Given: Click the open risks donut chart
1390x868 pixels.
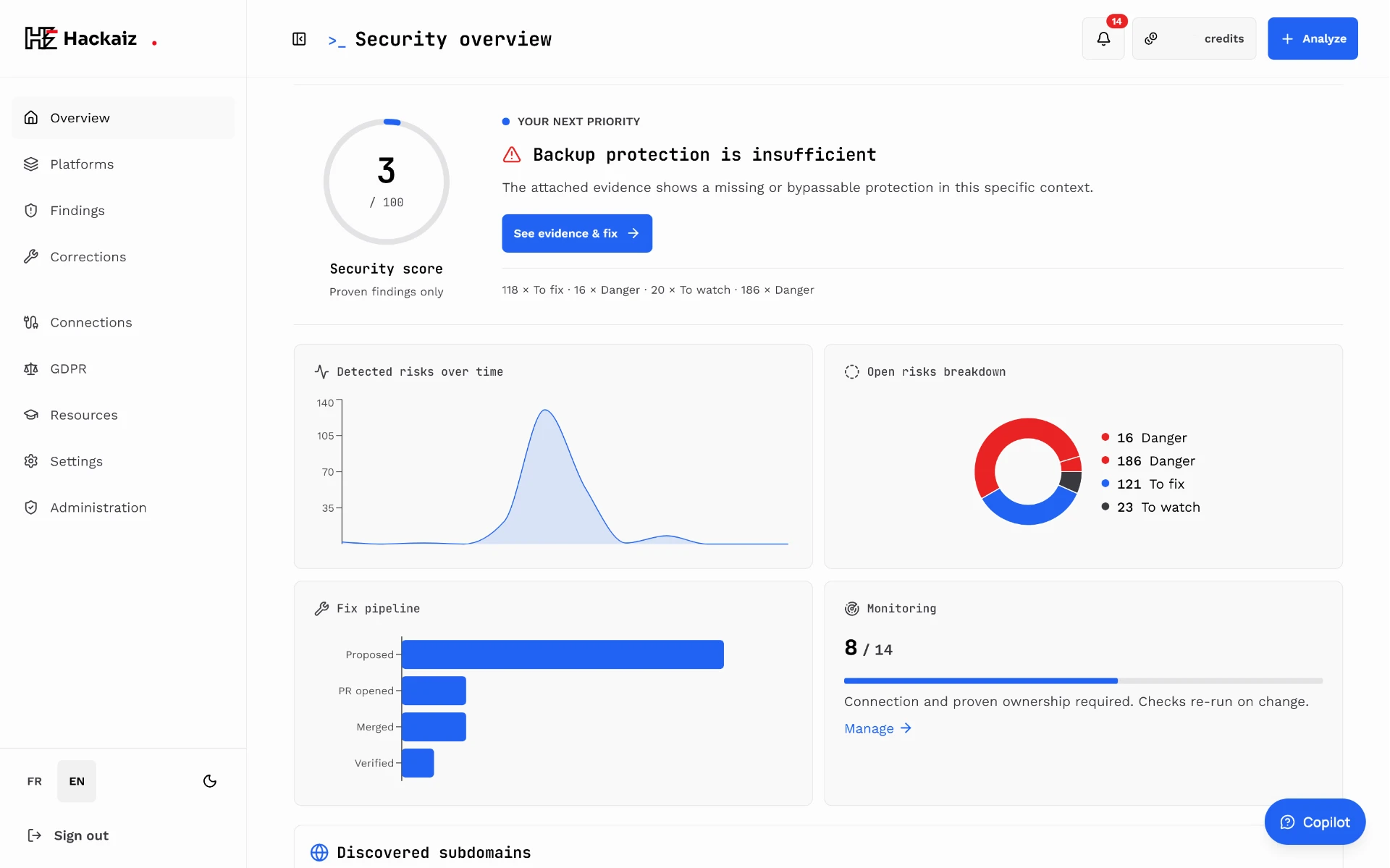Looking at the screenshot, I should tap(1028, 471).
